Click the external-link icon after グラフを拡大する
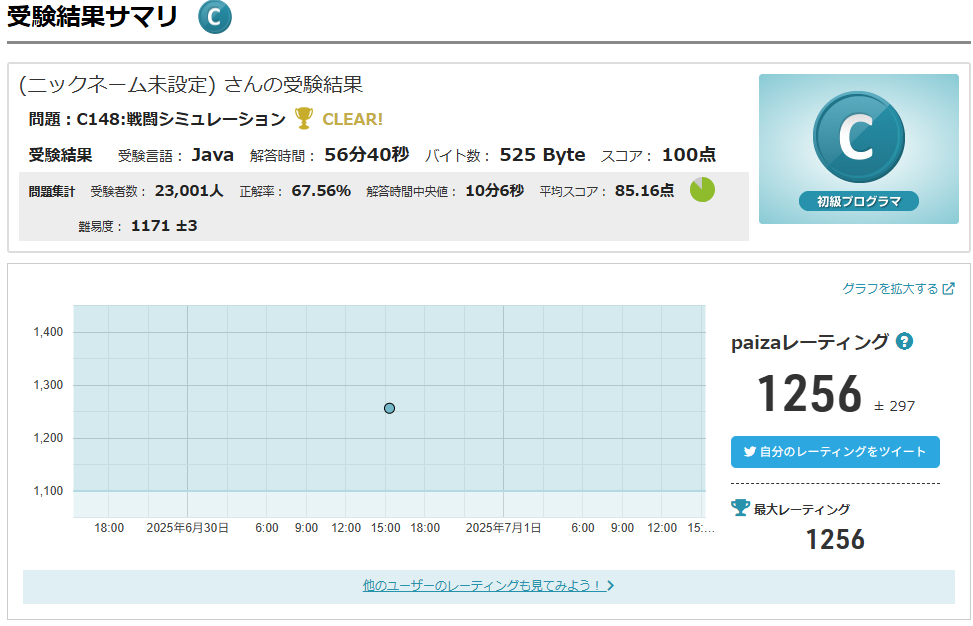Image resolution: width=973 pixels, height=626 pixels. tap(948, 289)
